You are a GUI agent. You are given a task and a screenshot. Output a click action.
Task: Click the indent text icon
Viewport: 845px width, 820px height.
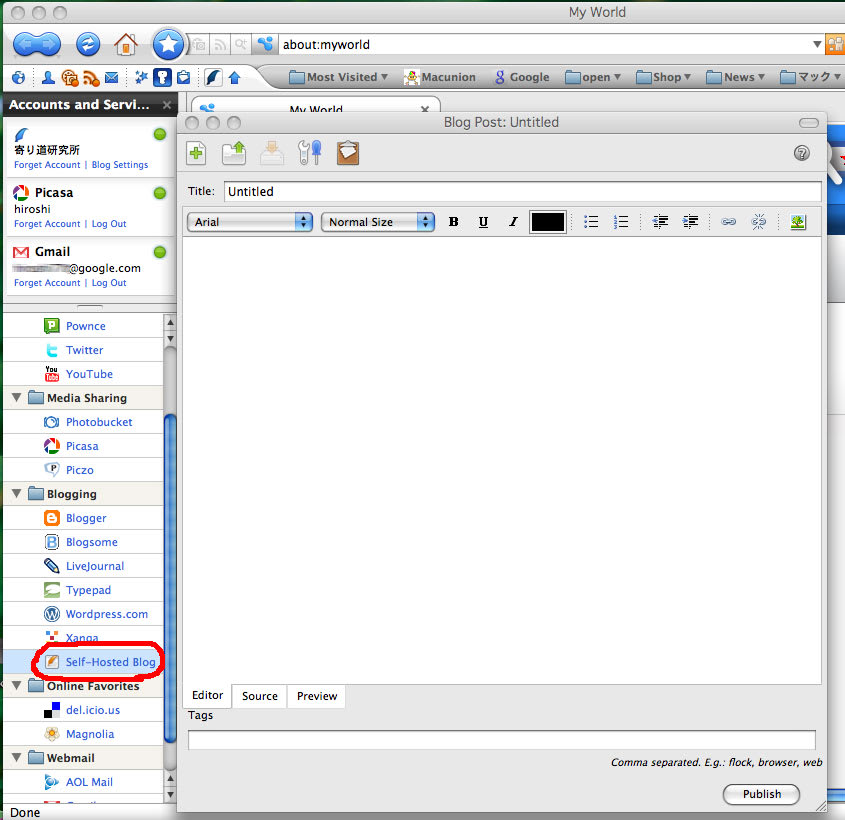[x=690, y=222]
